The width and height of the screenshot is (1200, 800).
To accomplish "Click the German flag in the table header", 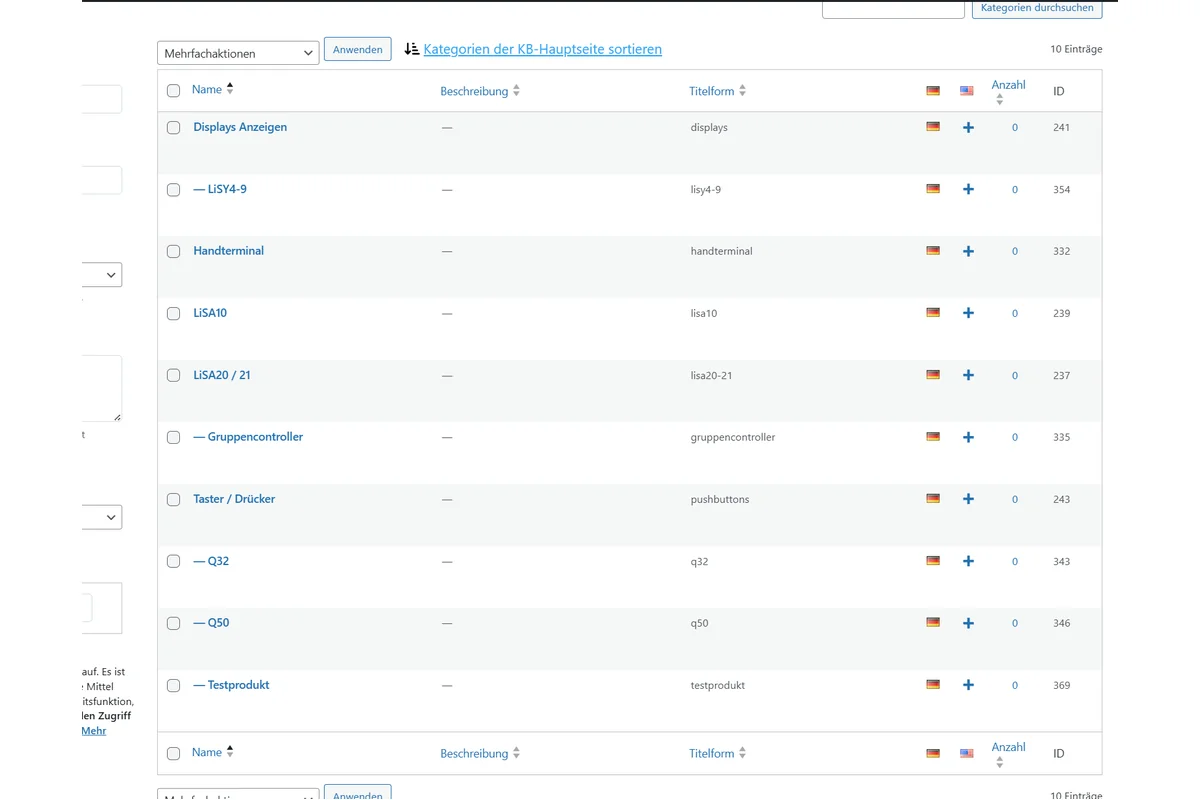I will pyautogui.click(x=932, y=90).
